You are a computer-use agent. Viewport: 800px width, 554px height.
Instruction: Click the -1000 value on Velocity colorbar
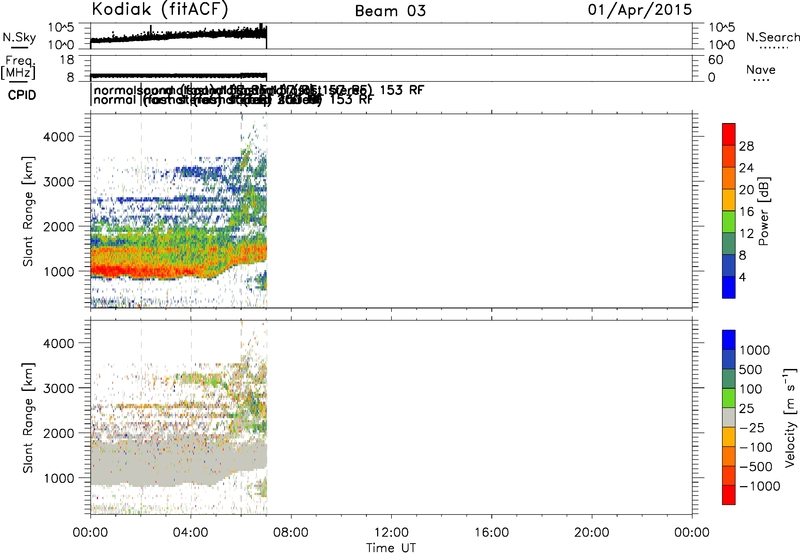coord(760,486)
